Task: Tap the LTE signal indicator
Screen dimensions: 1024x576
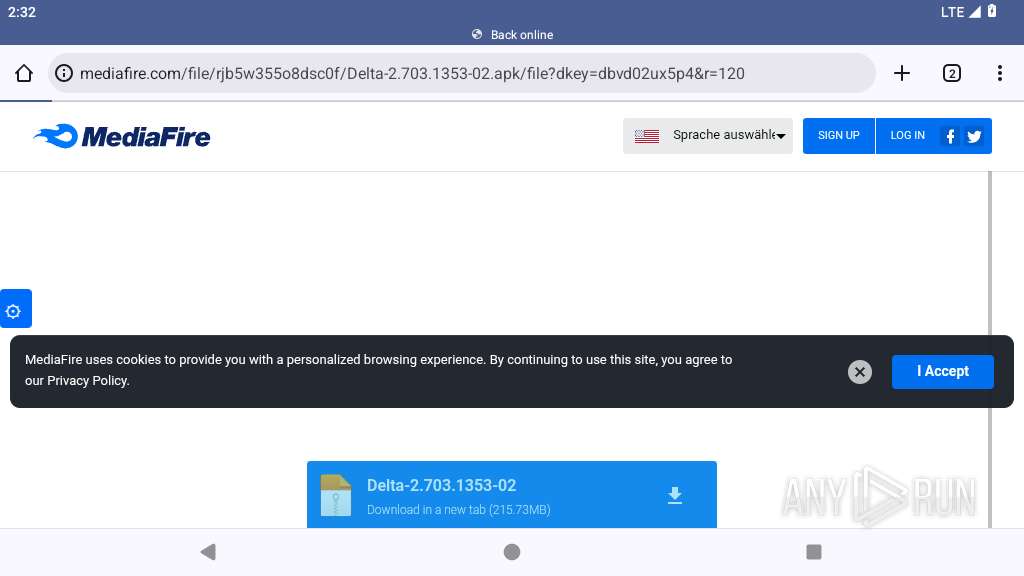Action: coord(961,12)
